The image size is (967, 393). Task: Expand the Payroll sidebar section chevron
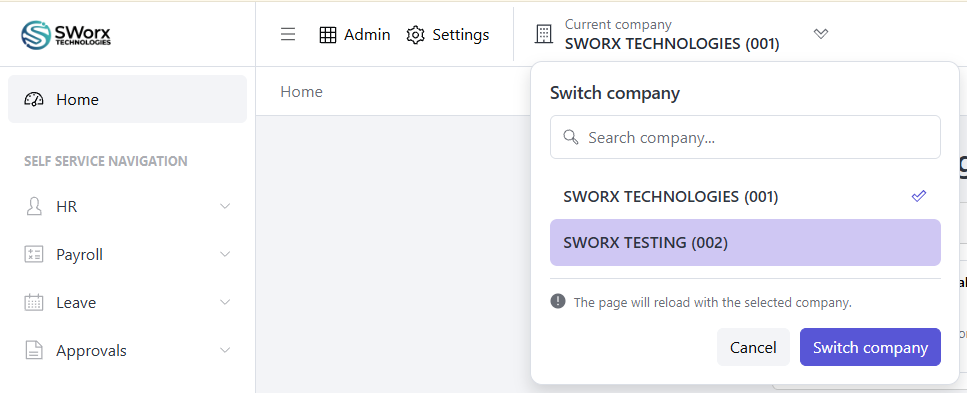[225, 254]
